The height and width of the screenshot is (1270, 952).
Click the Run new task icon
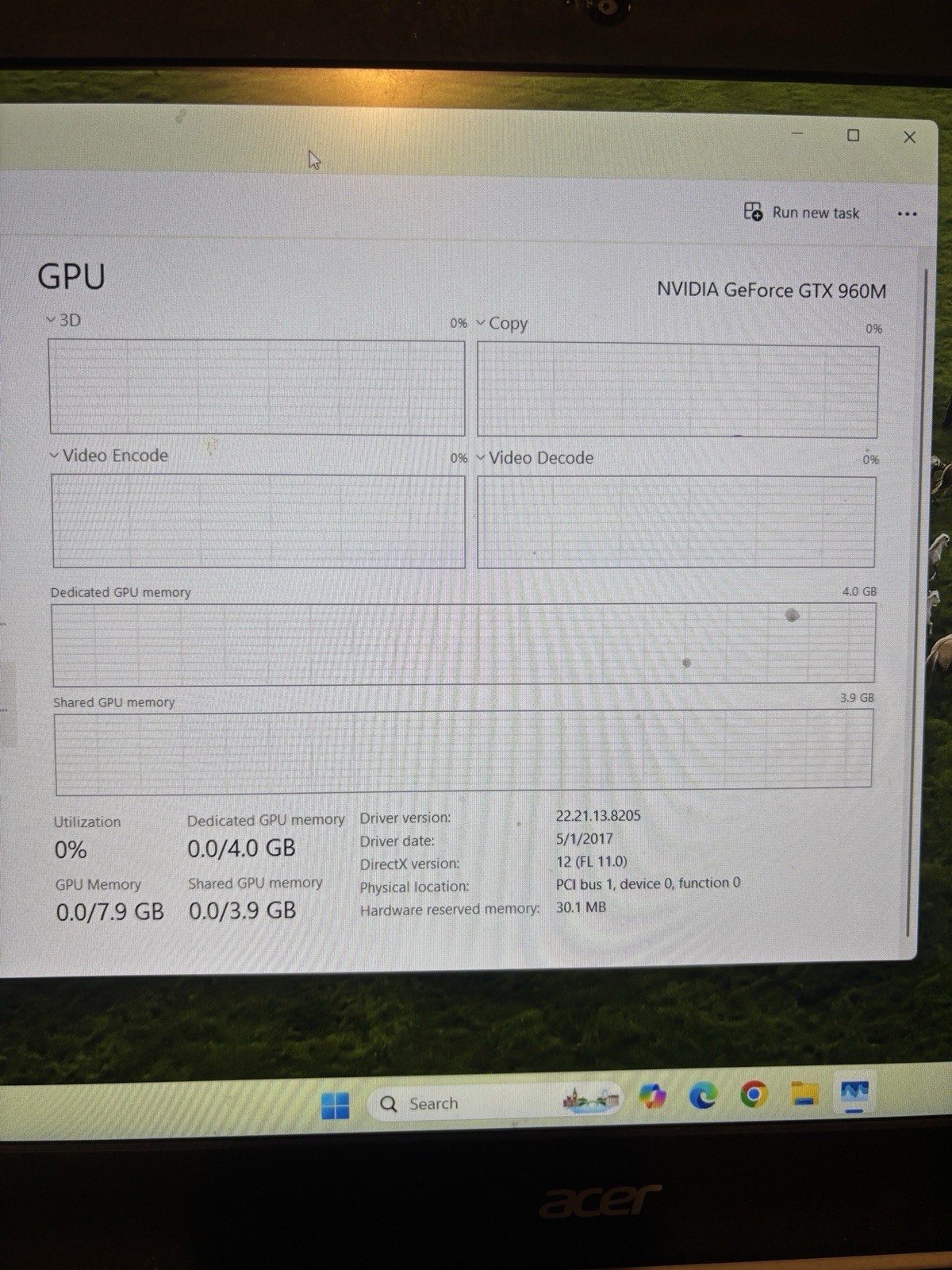(753, 211)
